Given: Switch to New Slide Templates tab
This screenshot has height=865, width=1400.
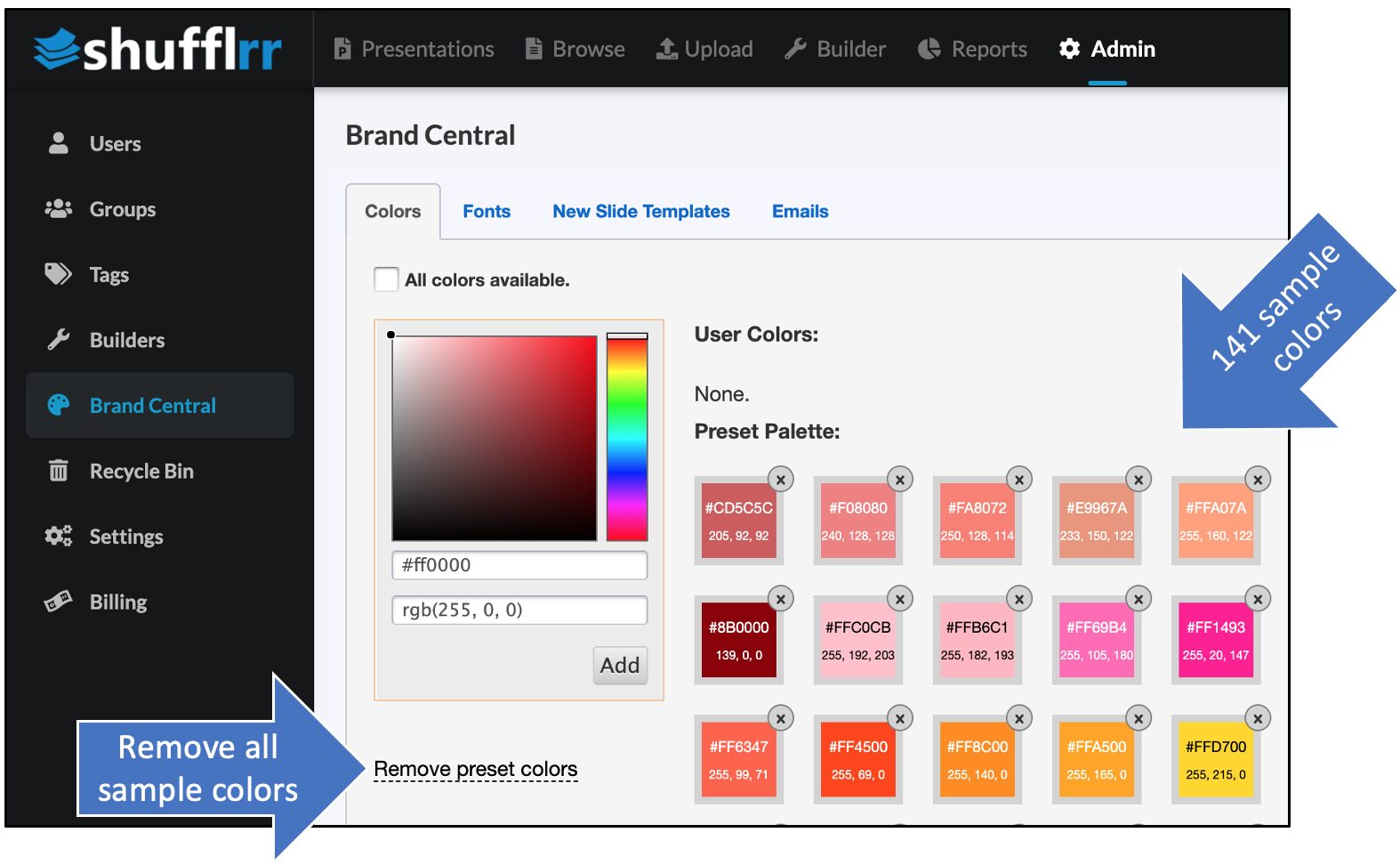Looking at the screenshot, I should click(x=641, y=212).
